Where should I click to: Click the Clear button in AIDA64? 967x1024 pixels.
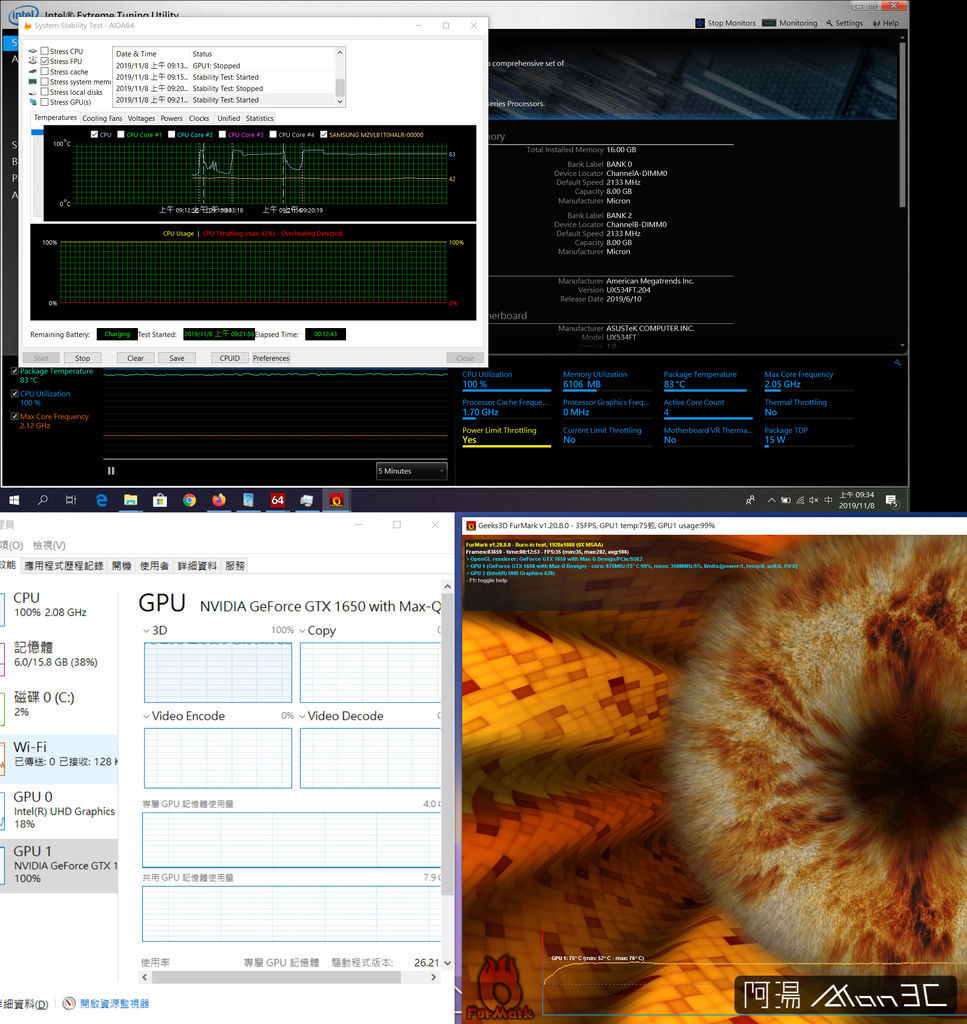coord(135,358)
